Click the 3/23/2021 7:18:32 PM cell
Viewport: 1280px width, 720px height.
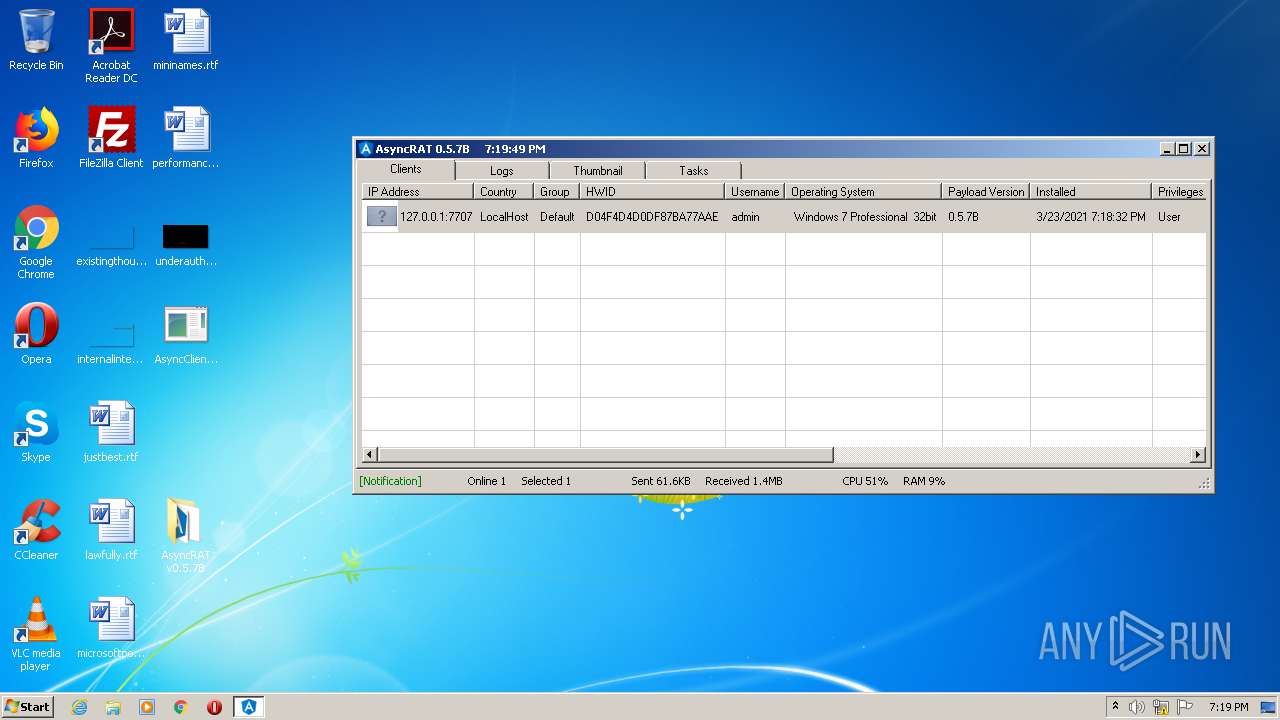[1091, 216]
